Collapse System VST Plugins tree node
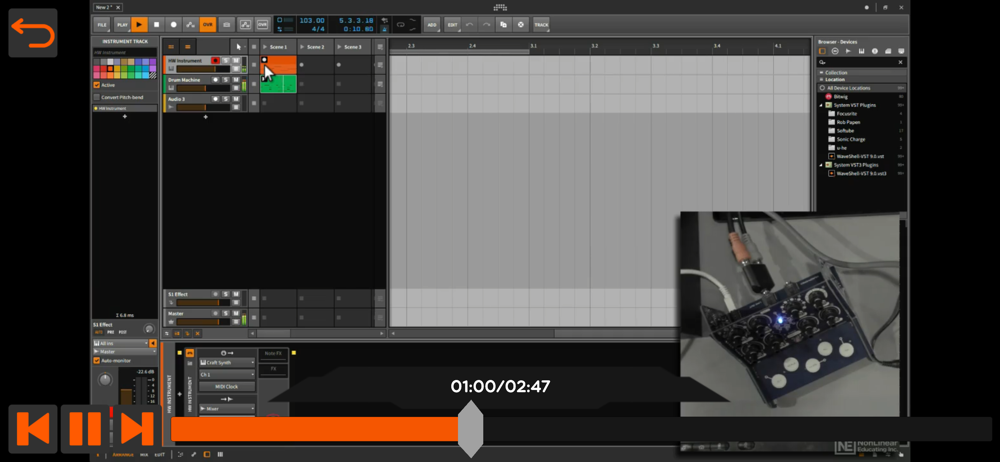 click(821, 105)
